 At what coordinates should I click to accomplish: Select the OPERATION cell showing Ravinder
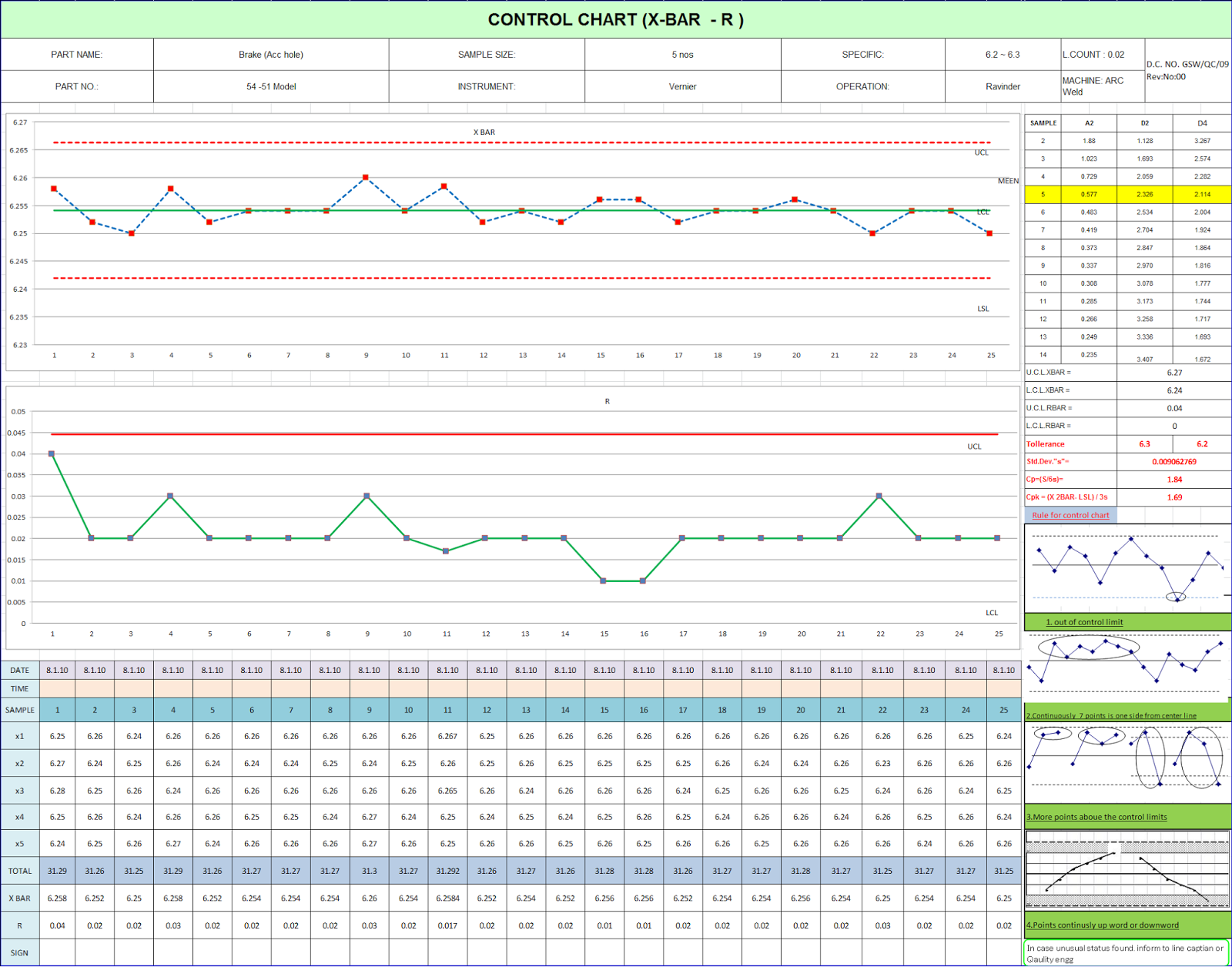point(1003,86)
